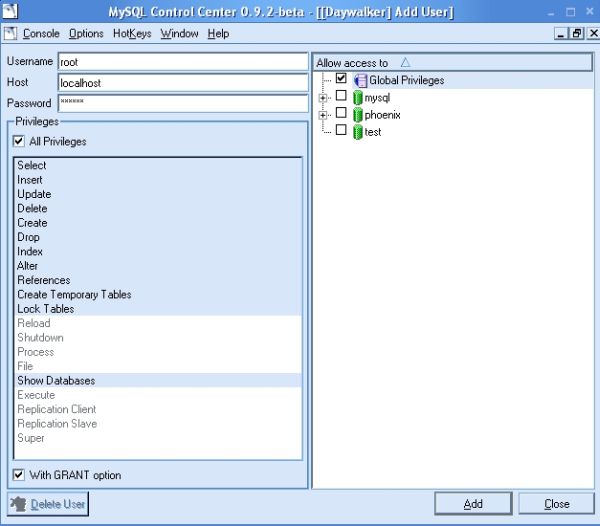Focus the Host input field
Screen dimensions: 600x526
click(183, 83)
